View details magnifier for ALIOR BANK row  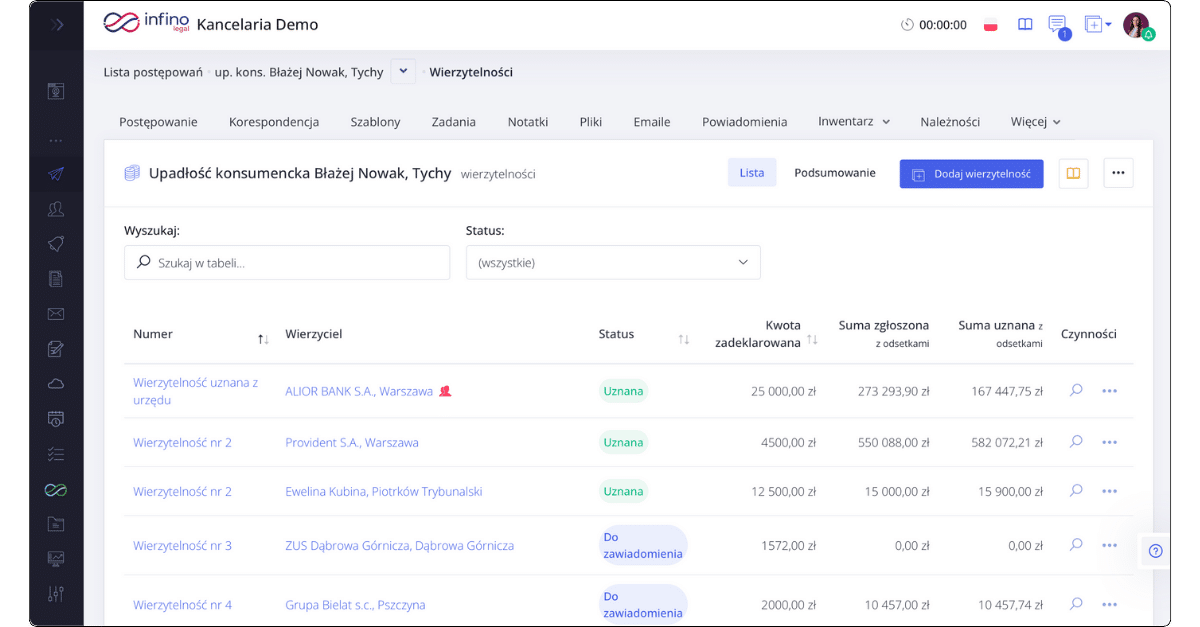coord(1076,390)
